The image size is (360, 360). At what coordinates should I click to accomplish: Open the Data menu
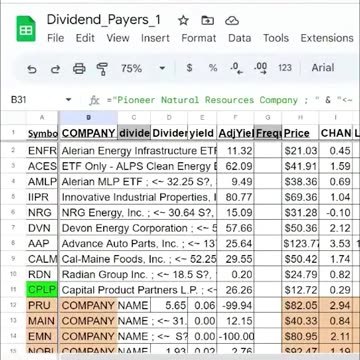point(240,38)
